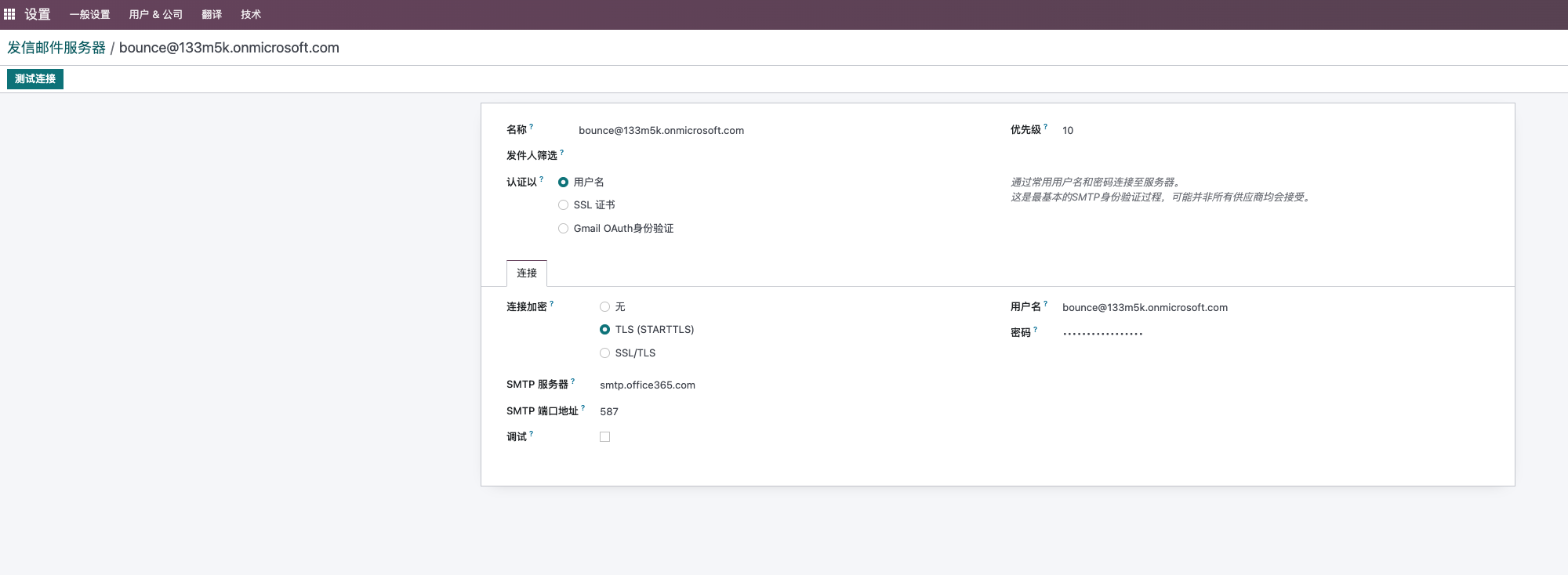The image size is (1568, 575).
Task: Choose SSL/TLS connection encryption
Action: point(604,353)
